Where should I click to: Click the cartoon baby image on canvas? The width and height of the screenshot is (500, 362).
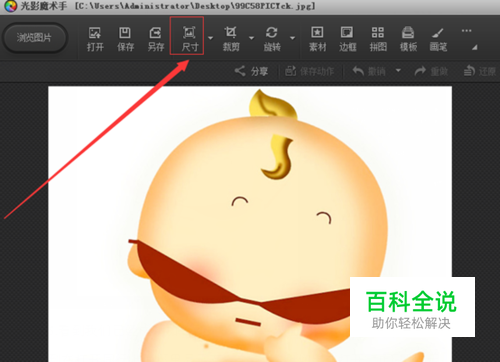tap(250, 224)
